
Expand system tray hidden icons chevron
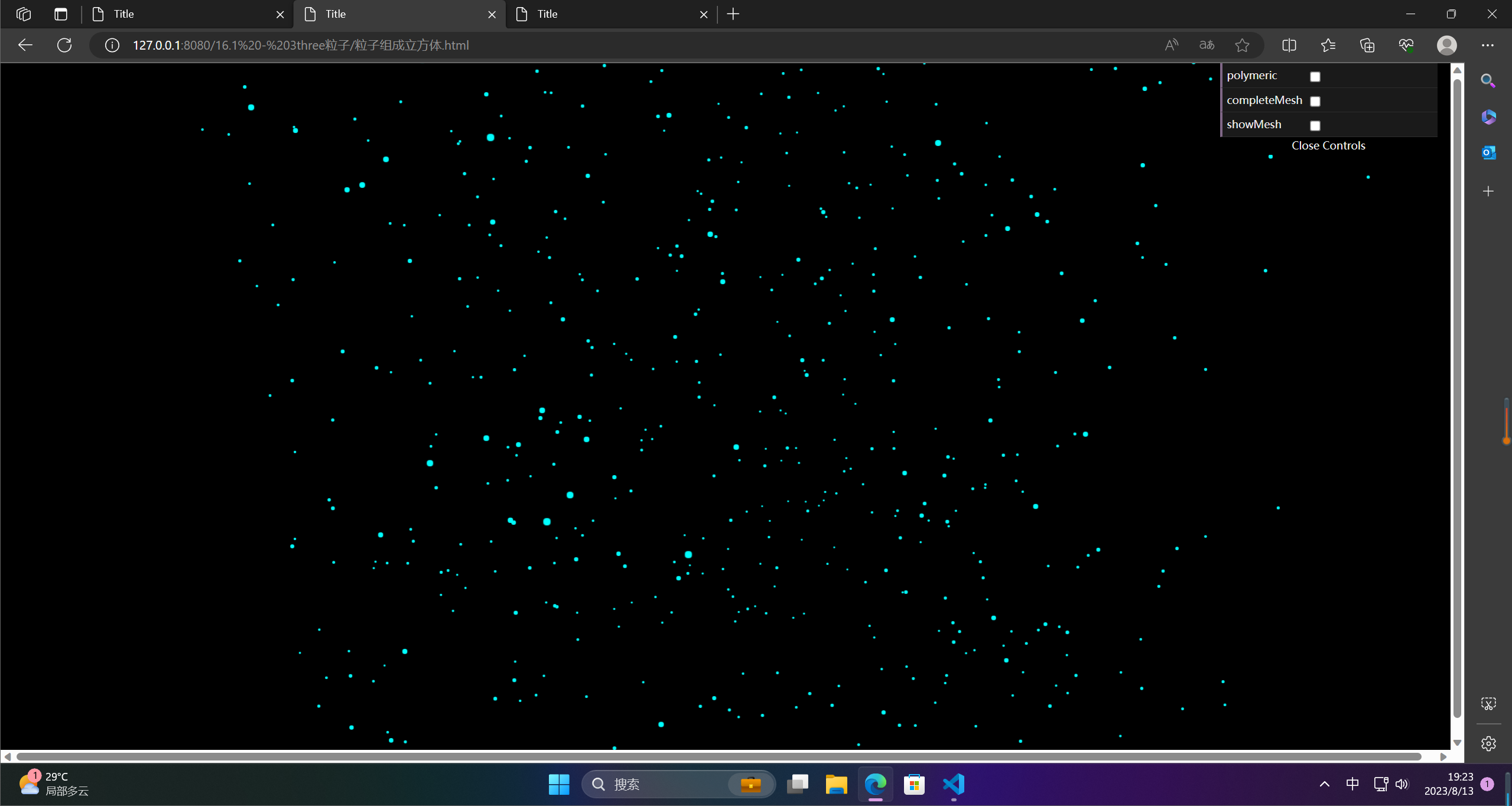pyautogui.click(x=1325, y=784)
